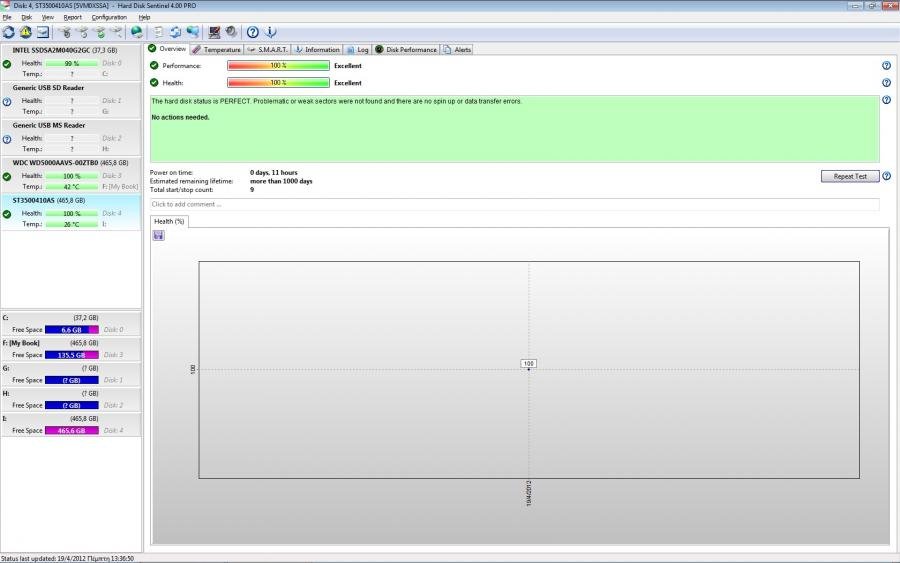Click the refresh icon in the toolbar

(x=9, y=32)
